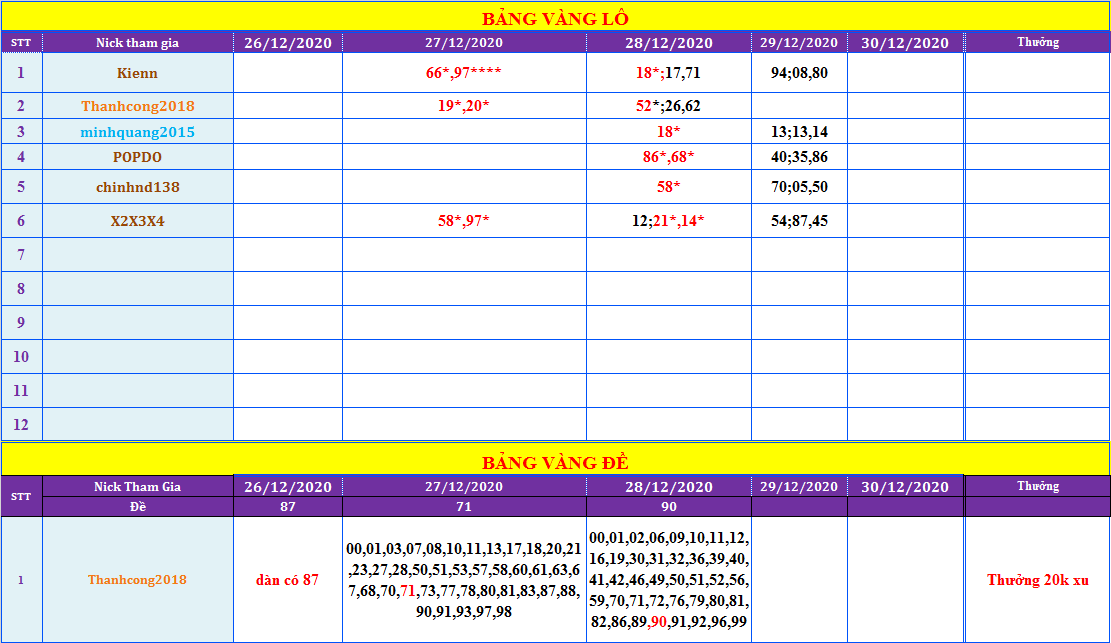The height and width of the screenshot is (643, 1111).
Task: Select 'Nick Tham Gia' header in Đề table
Action: 137,486
